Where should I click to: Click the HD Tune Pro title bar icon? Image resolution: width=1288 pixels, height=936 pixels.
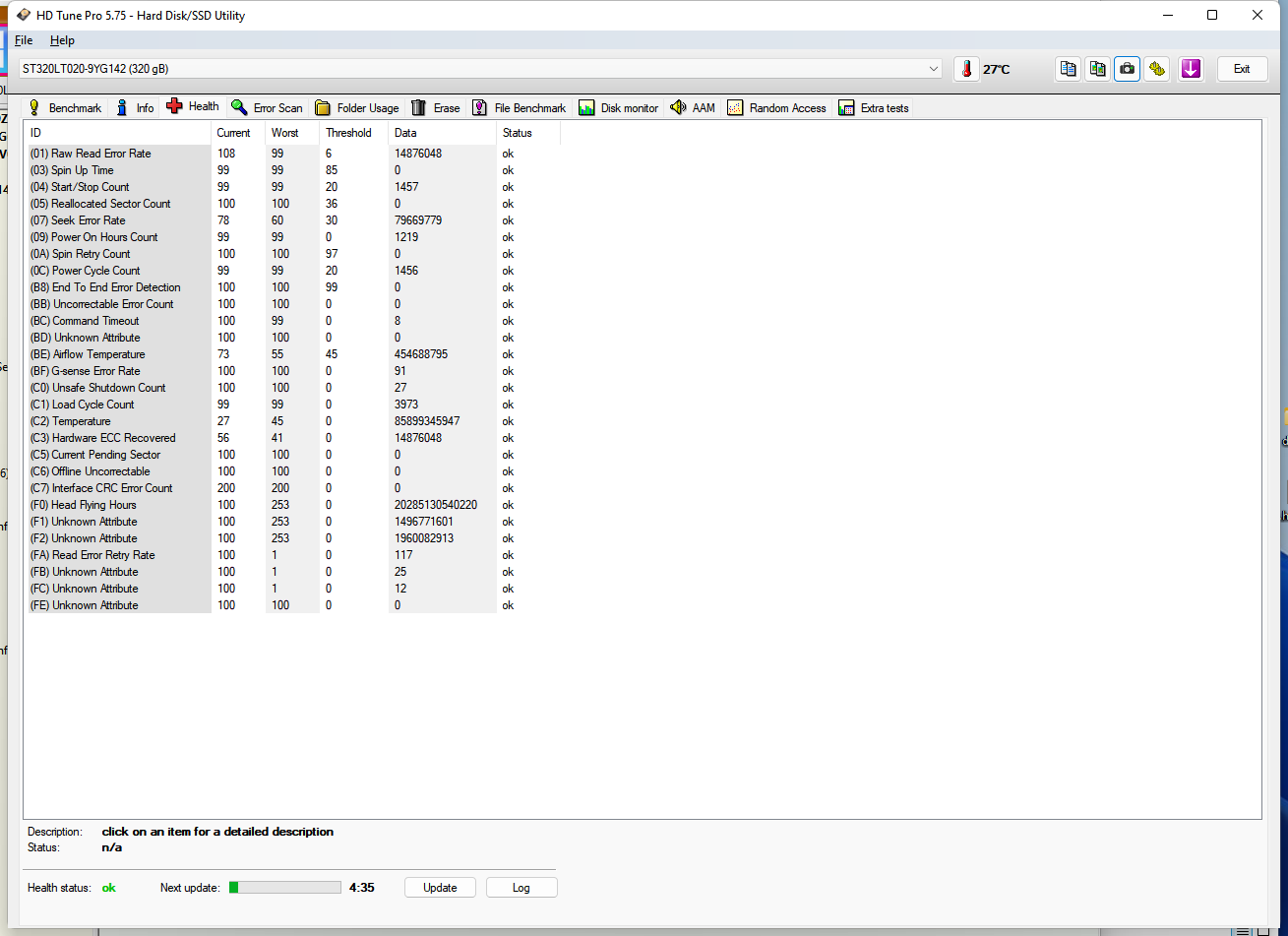pos(23,15)
